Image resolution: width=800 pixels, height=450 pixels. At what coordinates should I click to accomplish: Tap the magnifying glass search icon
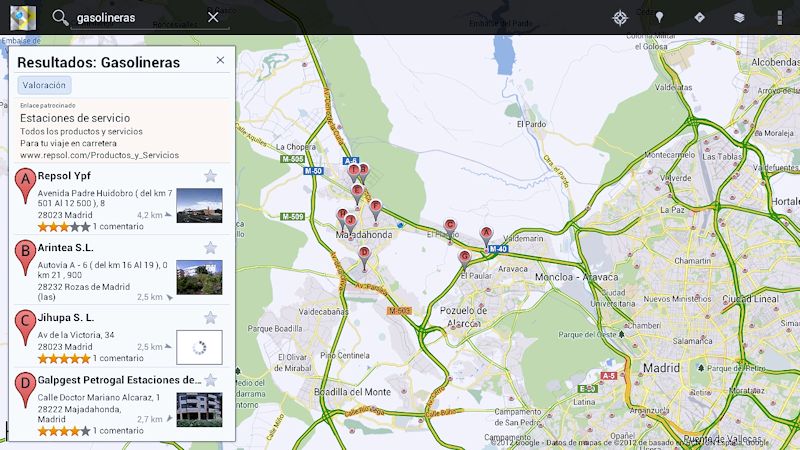(x=60, y=18)
